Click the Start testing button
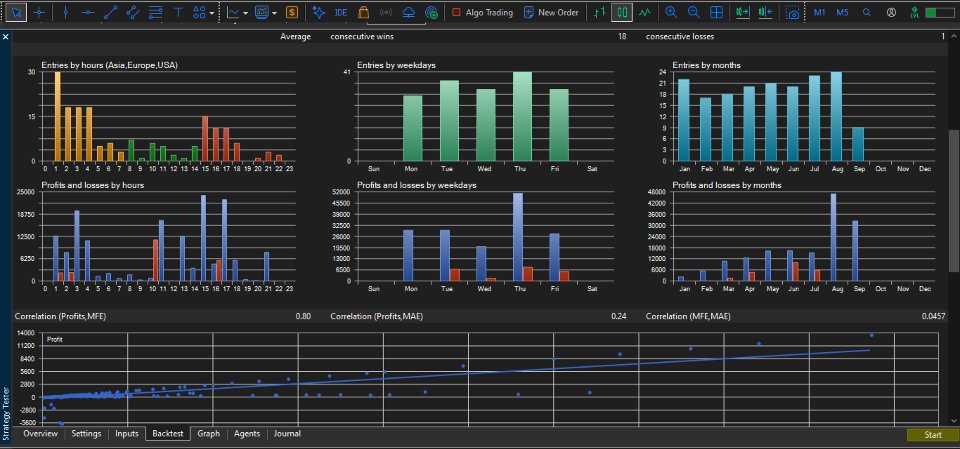The width and height of the screenshot is (960, 449). pos(932,434)
